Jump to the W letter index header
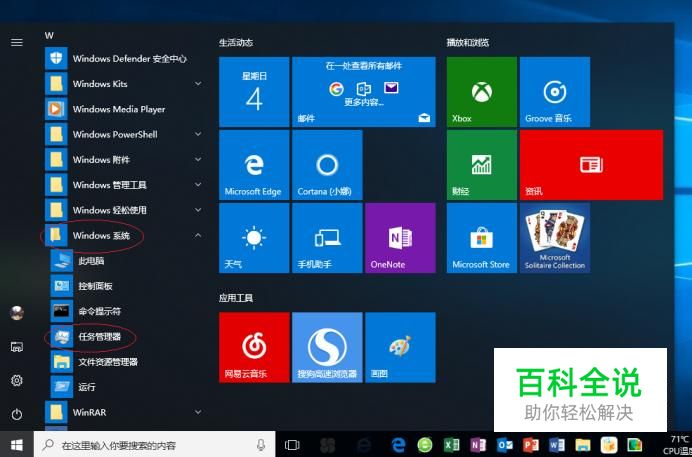 coord(49,36)
